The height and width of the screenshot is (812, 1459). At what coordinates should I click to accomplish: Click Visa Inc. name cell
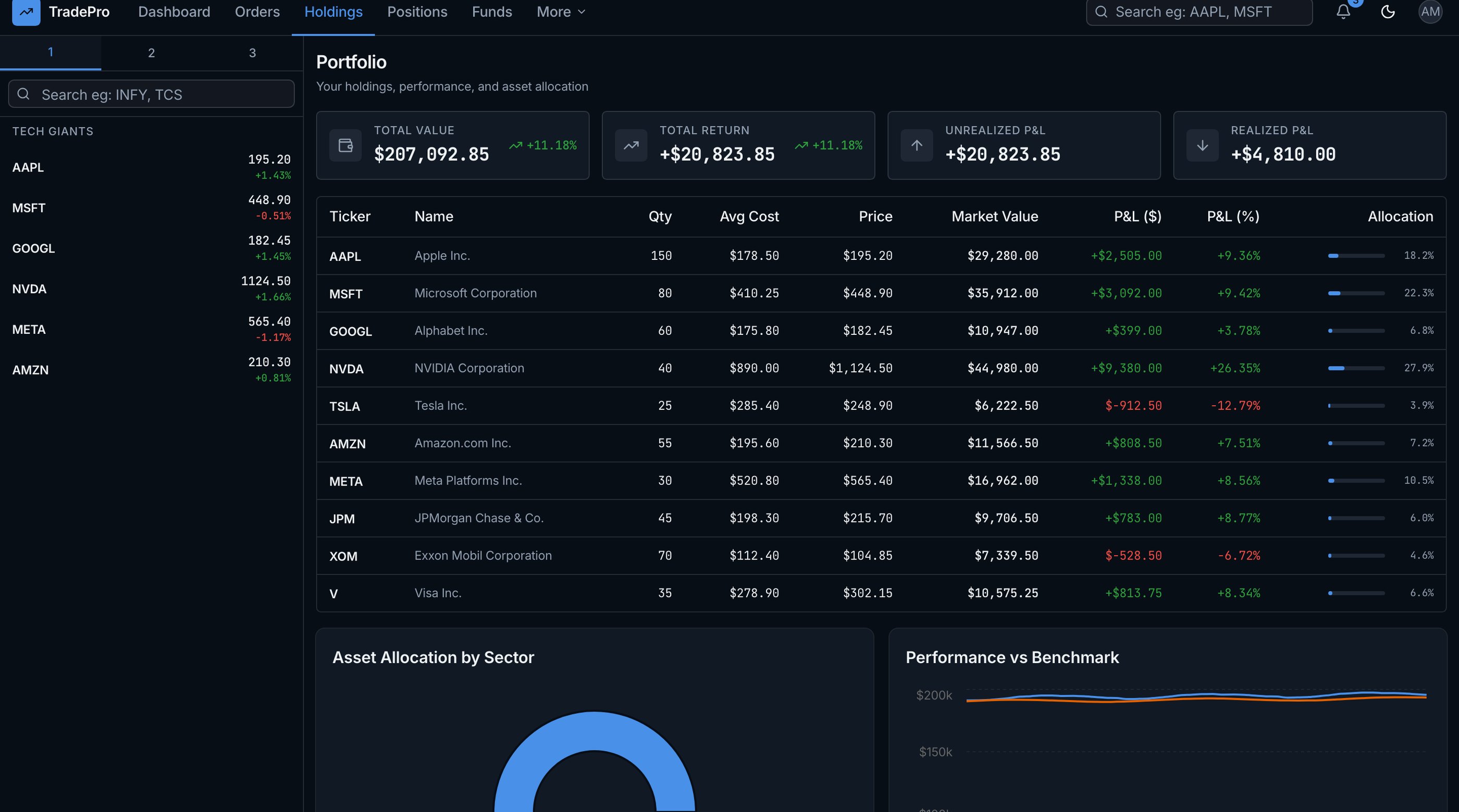tap(438, 593)
